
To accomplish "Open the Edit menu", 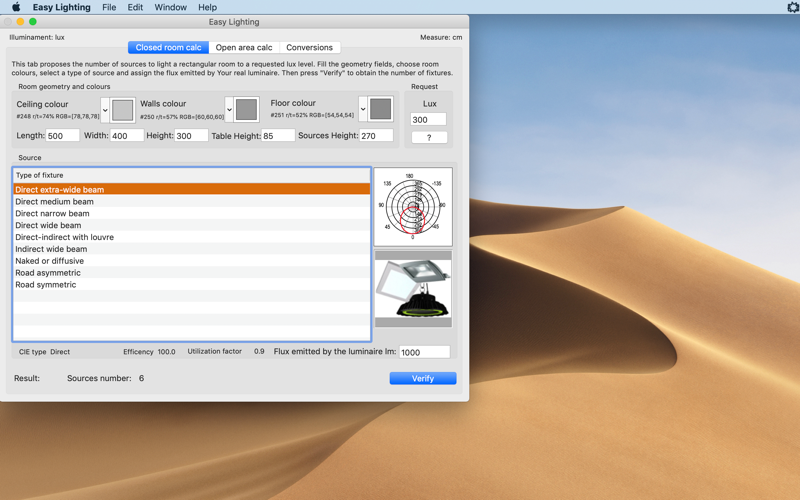I will point(135,7).
